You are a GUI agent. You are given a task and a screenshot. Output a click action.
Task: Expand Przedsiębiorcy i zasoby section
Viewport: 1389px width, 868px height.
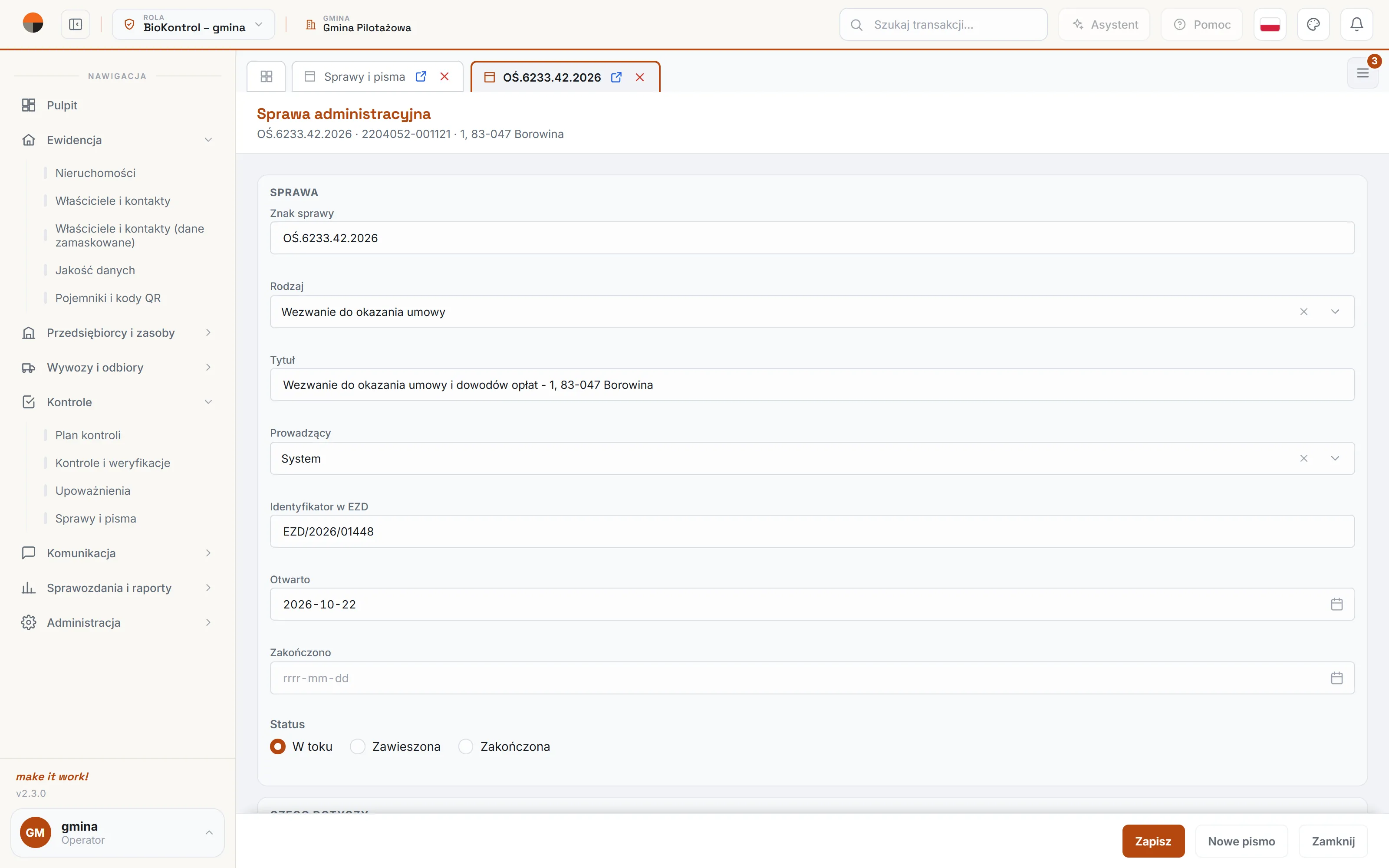click(x=117, y=333)
